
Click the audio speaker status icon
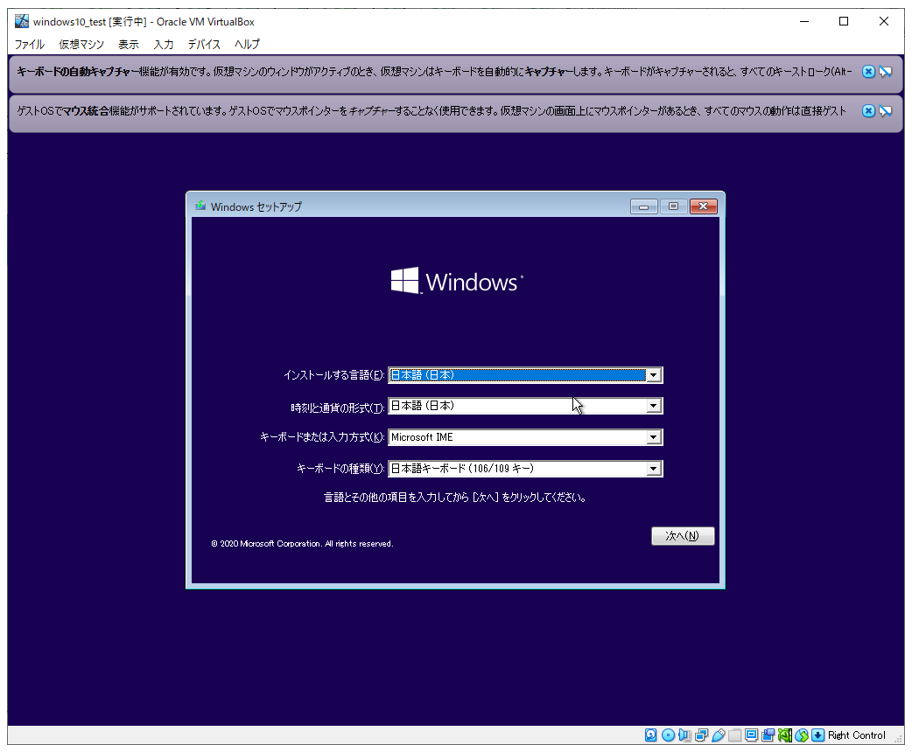point(684,735)
